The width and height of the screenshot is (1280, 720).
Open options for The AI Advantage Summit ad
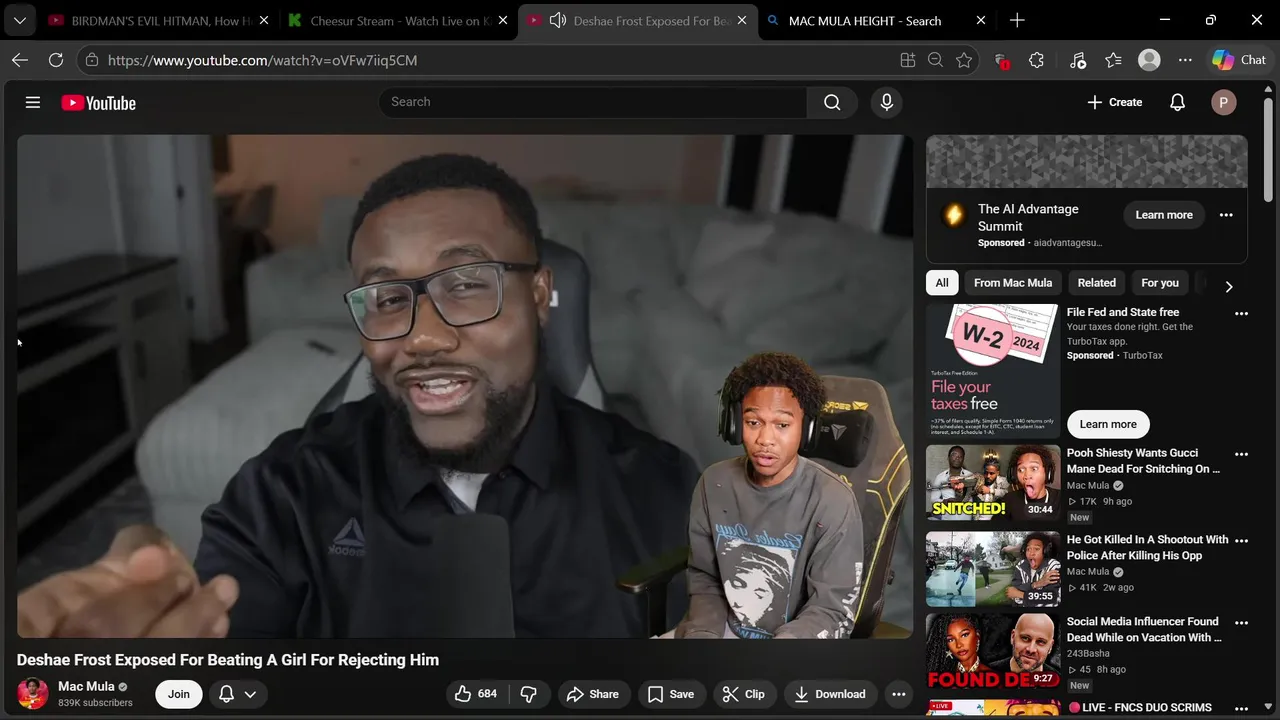coord(1226,215)
